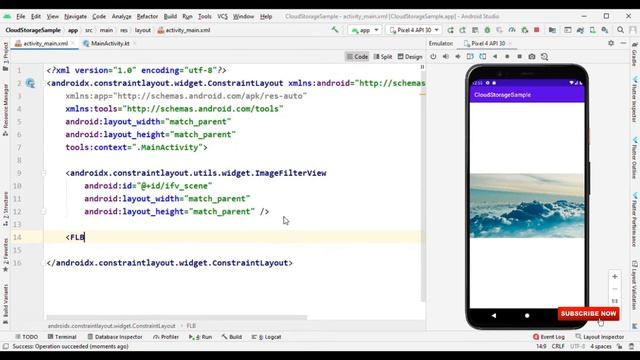The height and width of the screenshot is (360, 640).
Task: Select the Pixel 4 API 30 emulator tab
Action: pos(488,43)
